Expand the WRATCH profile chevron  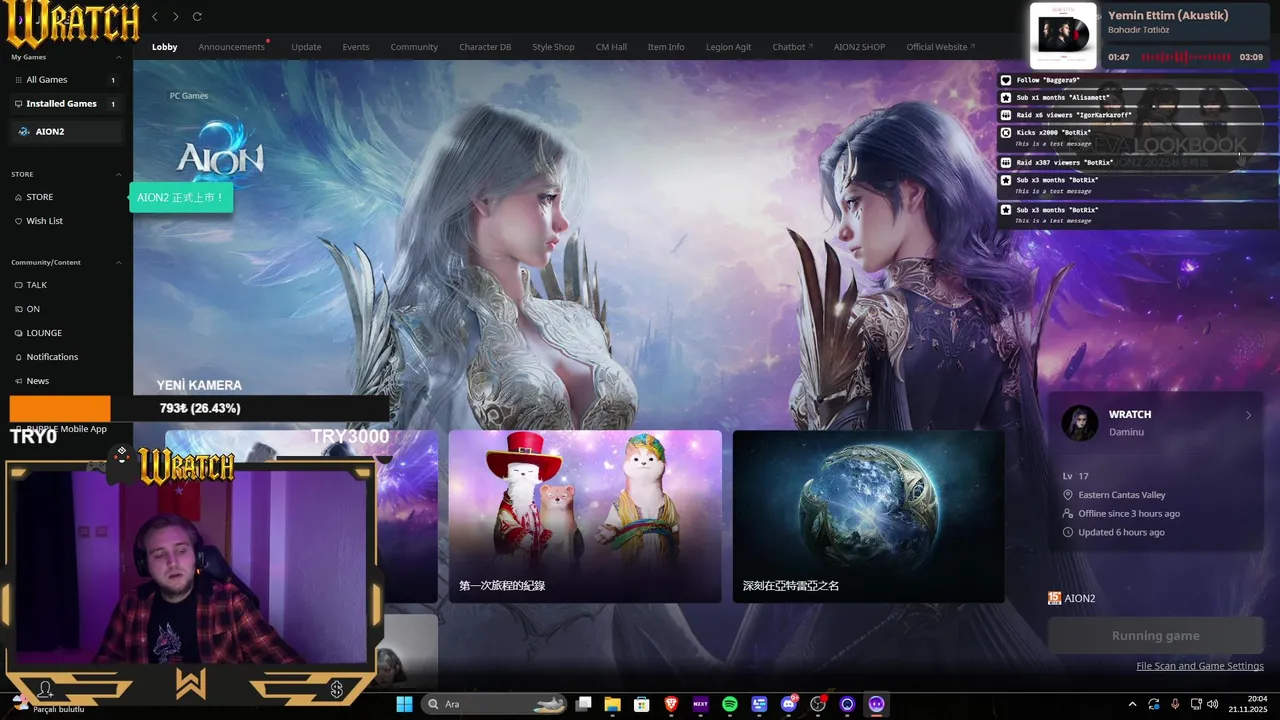tap(1248, 415)
